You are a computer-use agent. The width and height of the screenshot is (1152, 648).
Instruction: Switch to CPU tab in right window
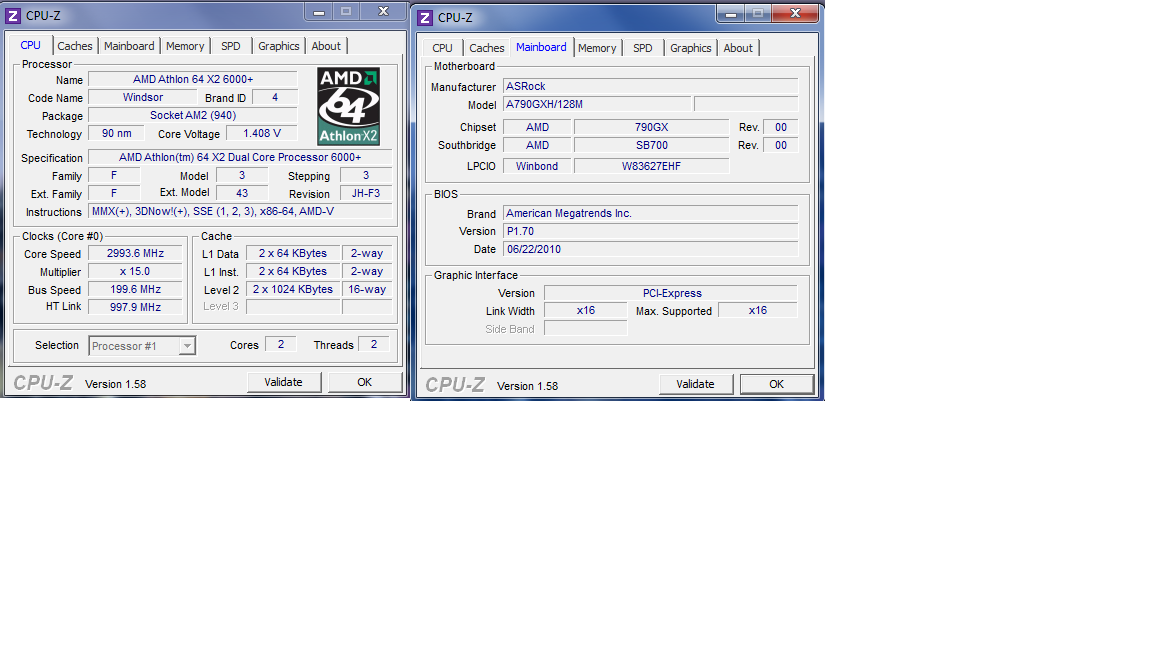click(442, 48)
